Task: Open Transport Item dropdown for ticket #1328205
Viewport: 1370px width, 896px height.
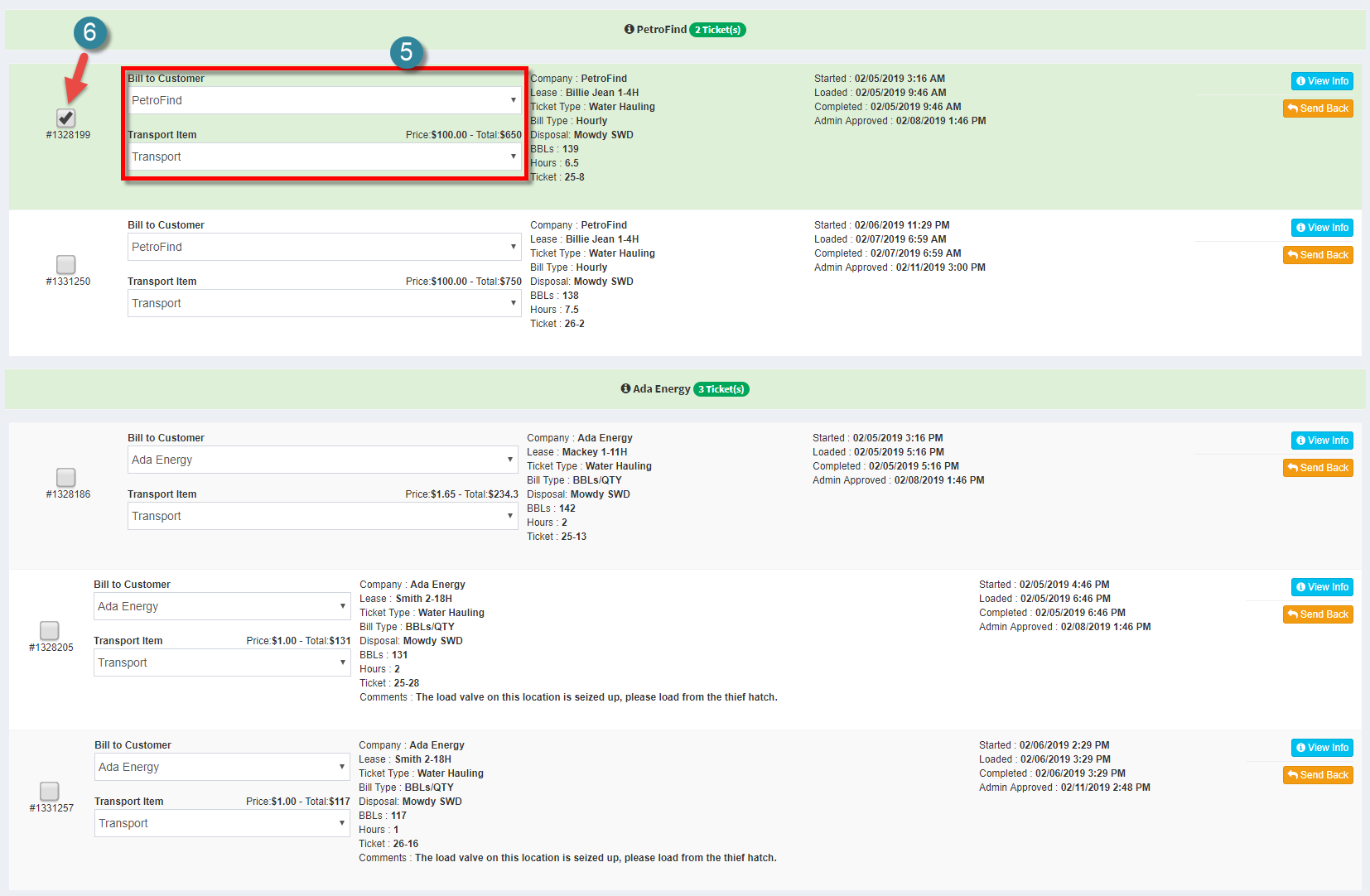Action: point(222,662)
